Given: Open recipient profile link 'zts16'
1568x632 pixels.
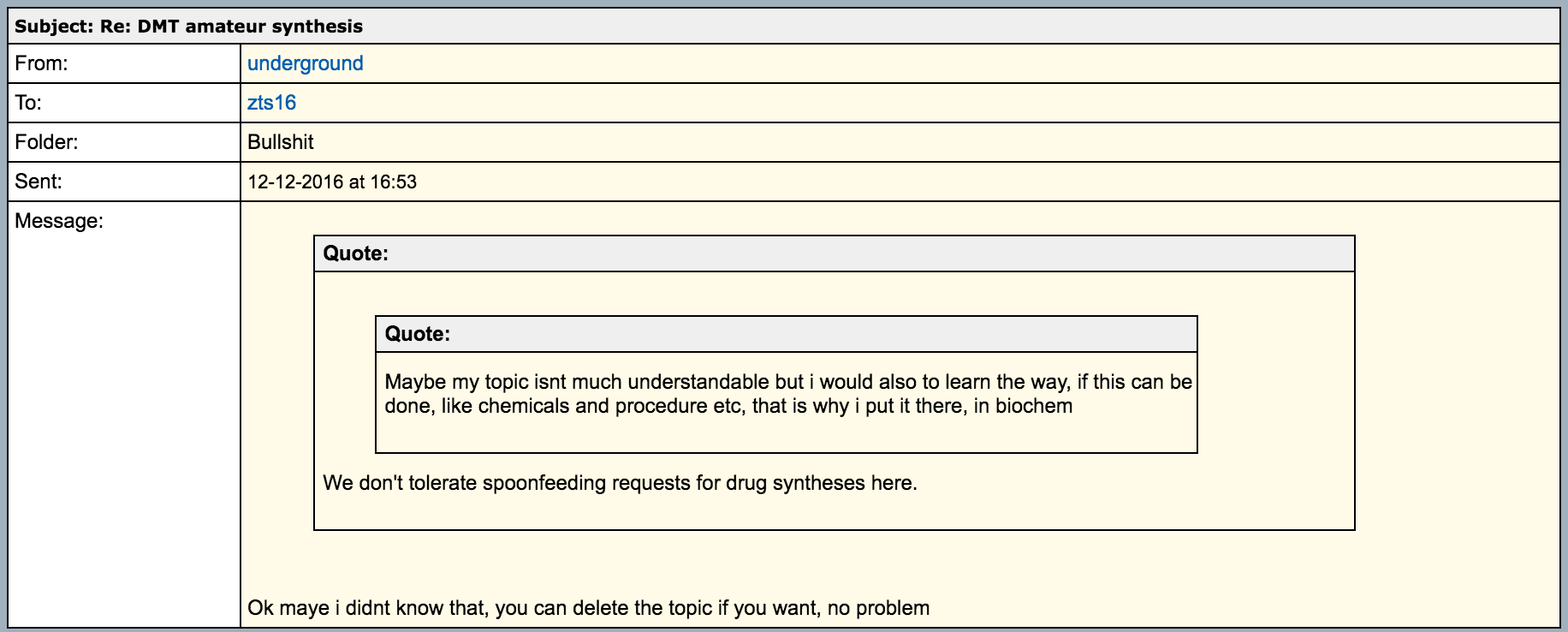Looking at the screenshot, I should point(271,103).
